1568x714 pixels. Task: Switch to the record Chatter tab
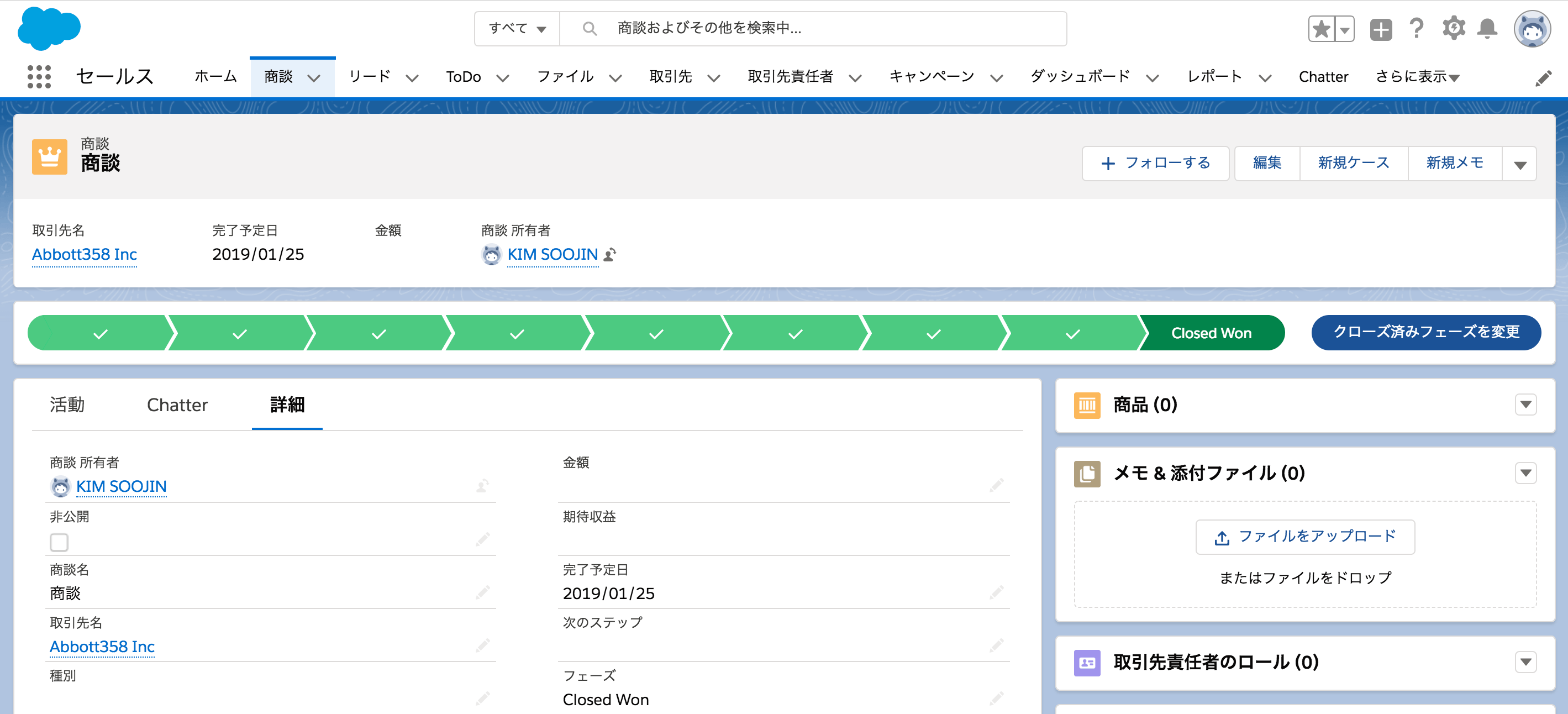[177, 406]
